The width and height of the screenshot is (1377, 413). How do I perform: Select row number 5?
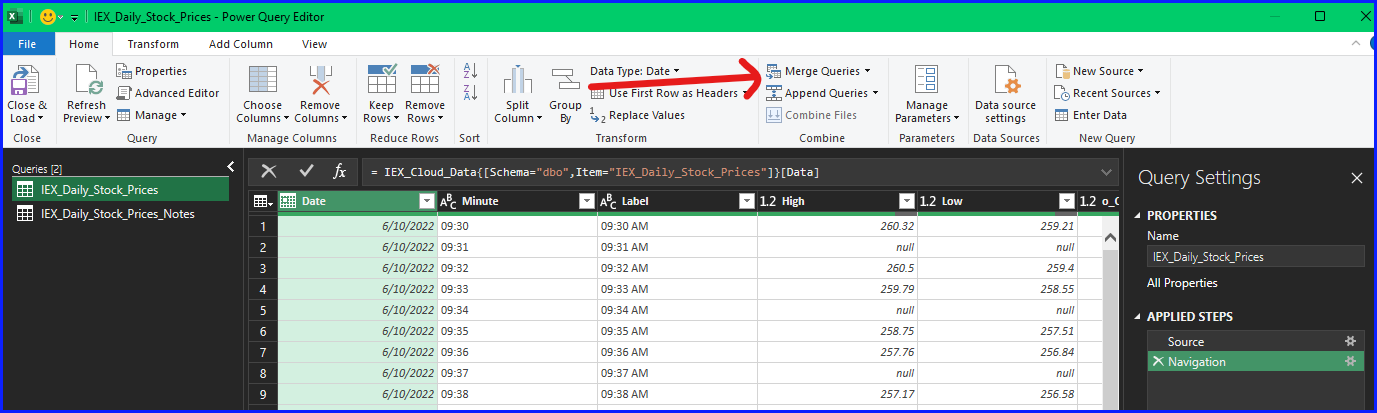tap(262, 310)
